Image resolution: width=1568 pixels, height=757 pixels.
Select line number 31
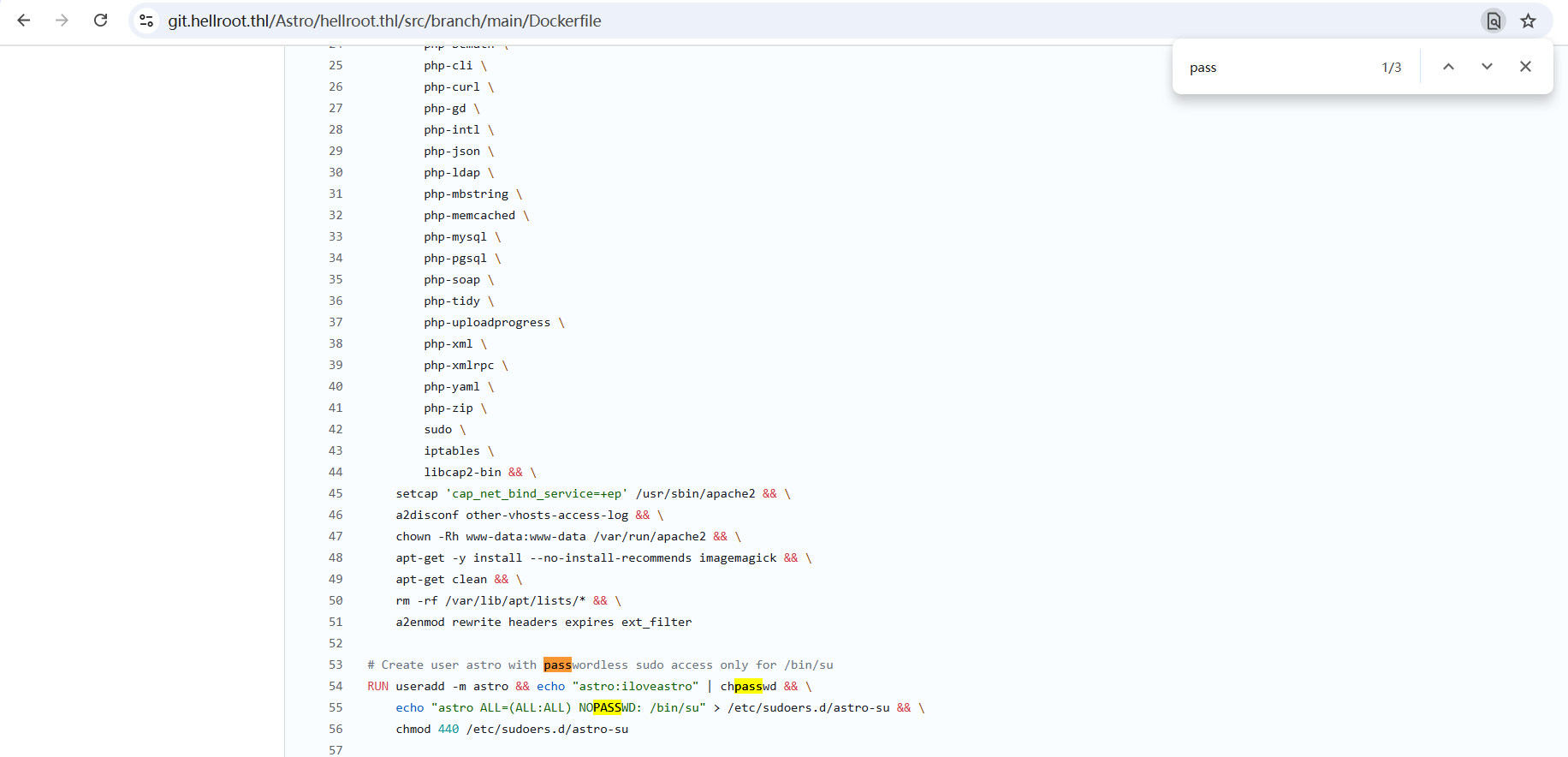(336, 194)
